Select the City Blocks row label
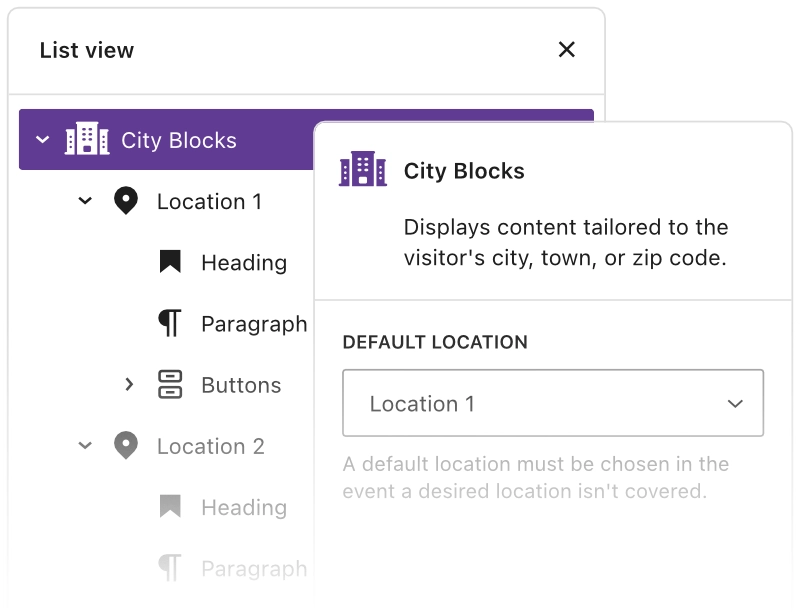Screen dimensions: 800x612 (179, 140)
